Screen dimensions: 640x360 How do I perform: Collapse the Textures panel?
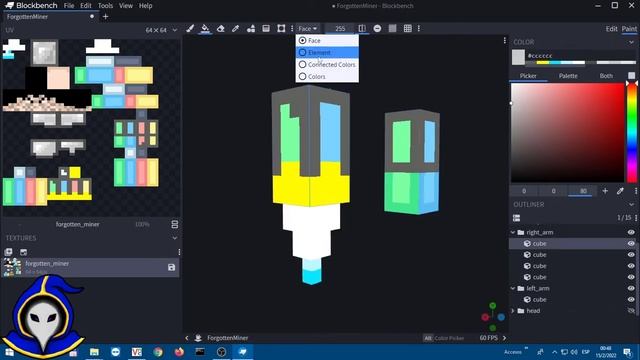click(175, 238)
